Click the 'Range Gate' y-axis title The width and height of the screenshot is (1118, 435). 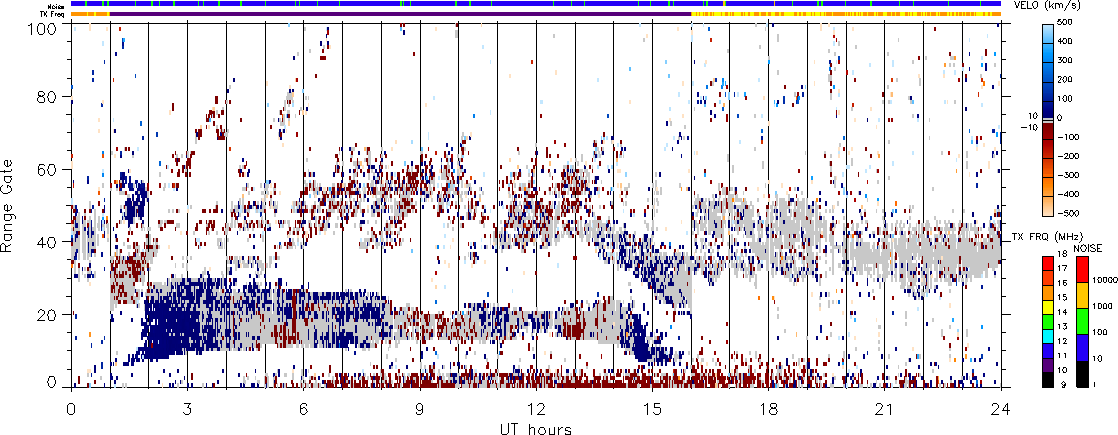pos(9,205)
